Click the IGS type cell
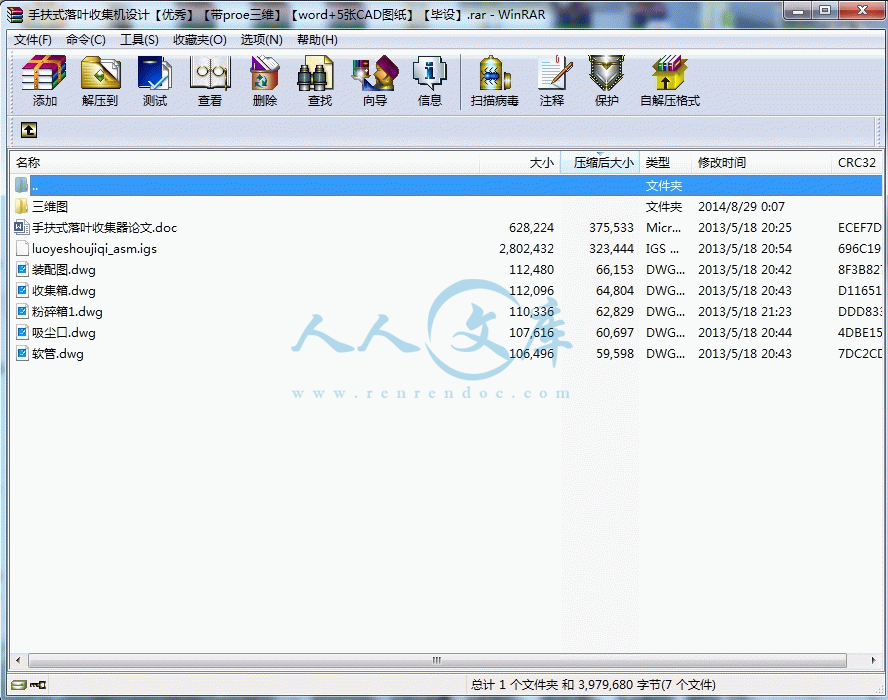The width and height of the screenshot is (888, 700). [x=662, y=249]
